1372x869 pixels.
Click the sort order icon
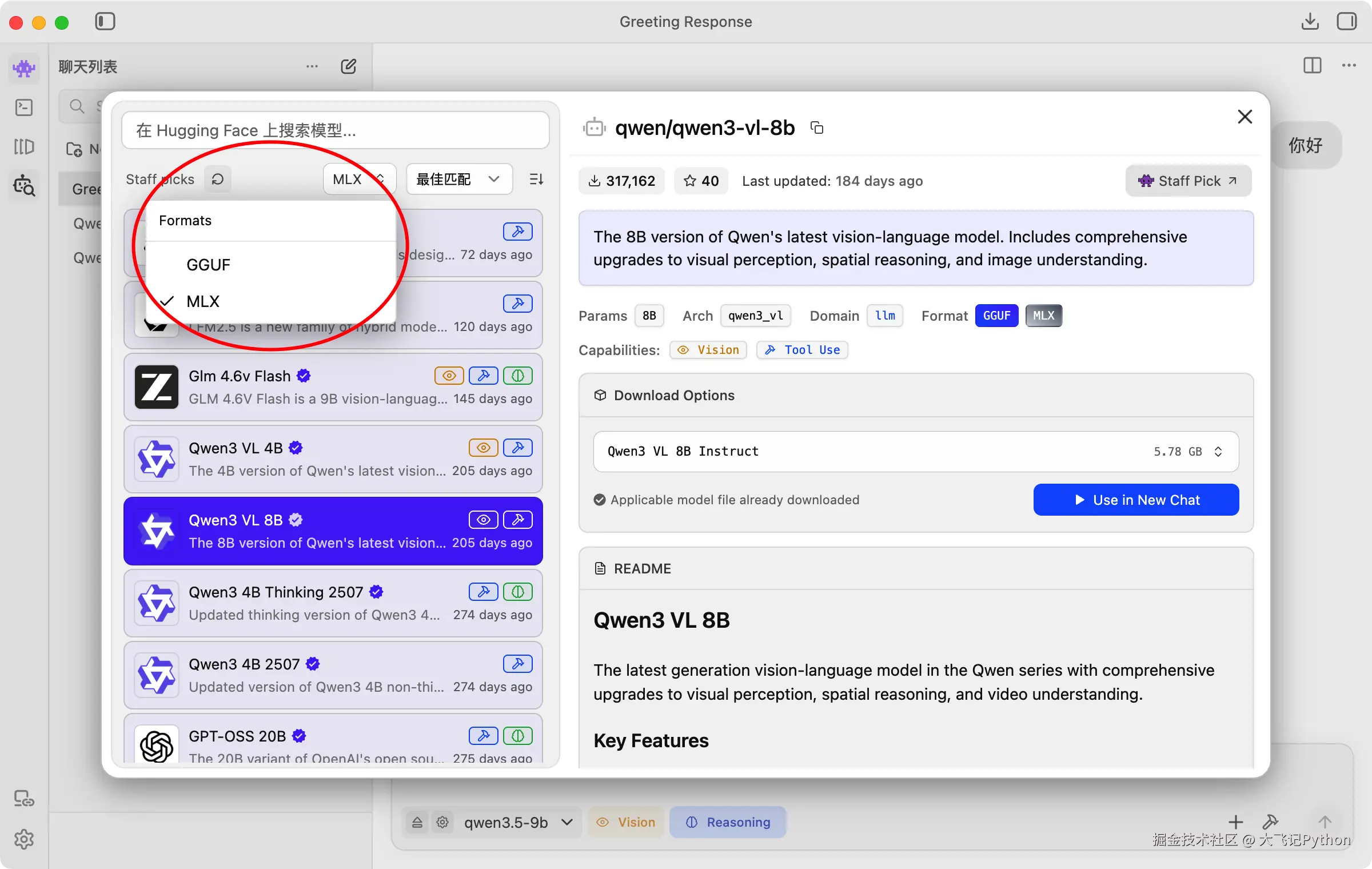(536, 180)
